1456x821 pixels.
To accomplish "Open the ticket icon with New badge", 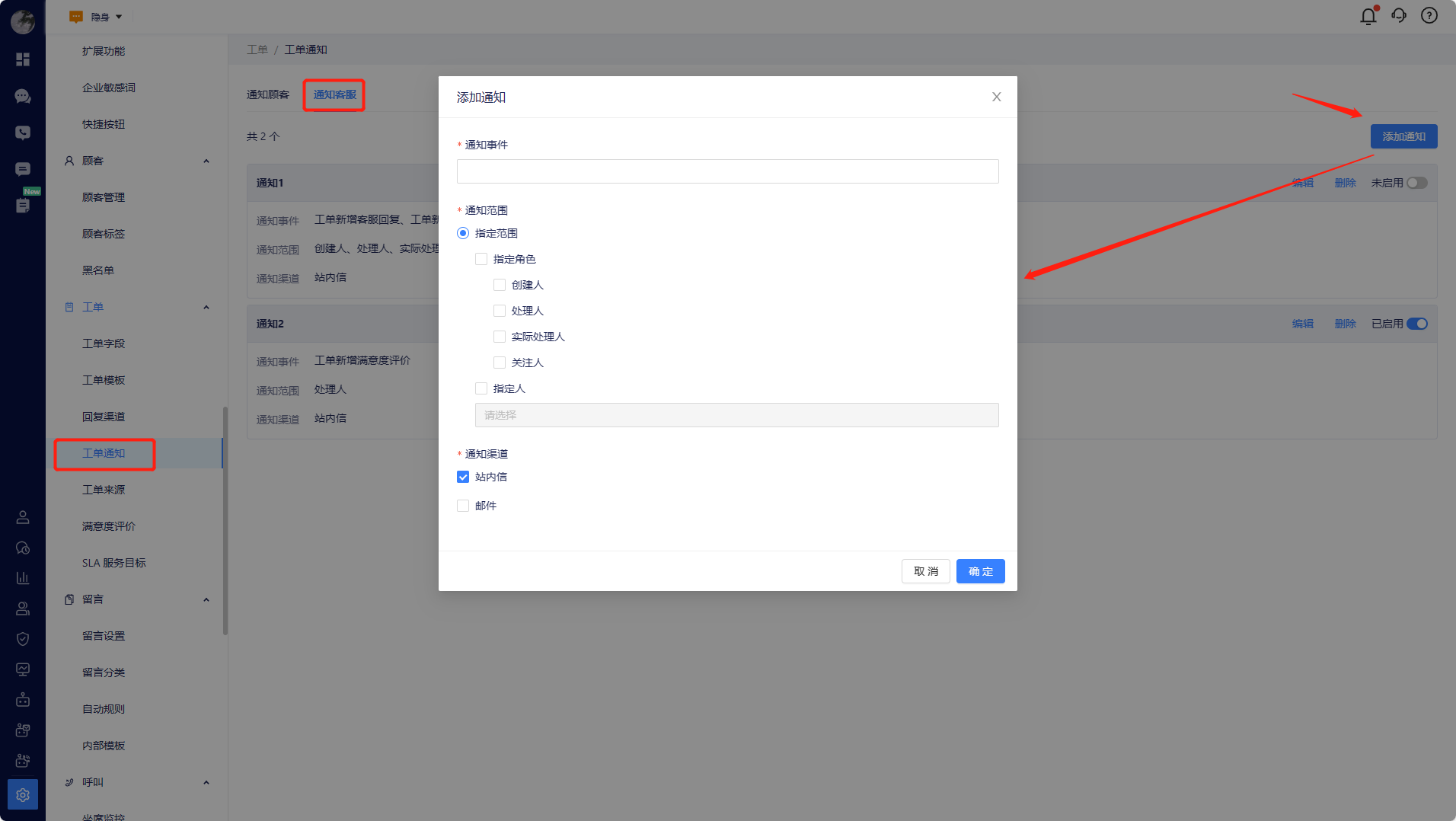I will (23, 205).
